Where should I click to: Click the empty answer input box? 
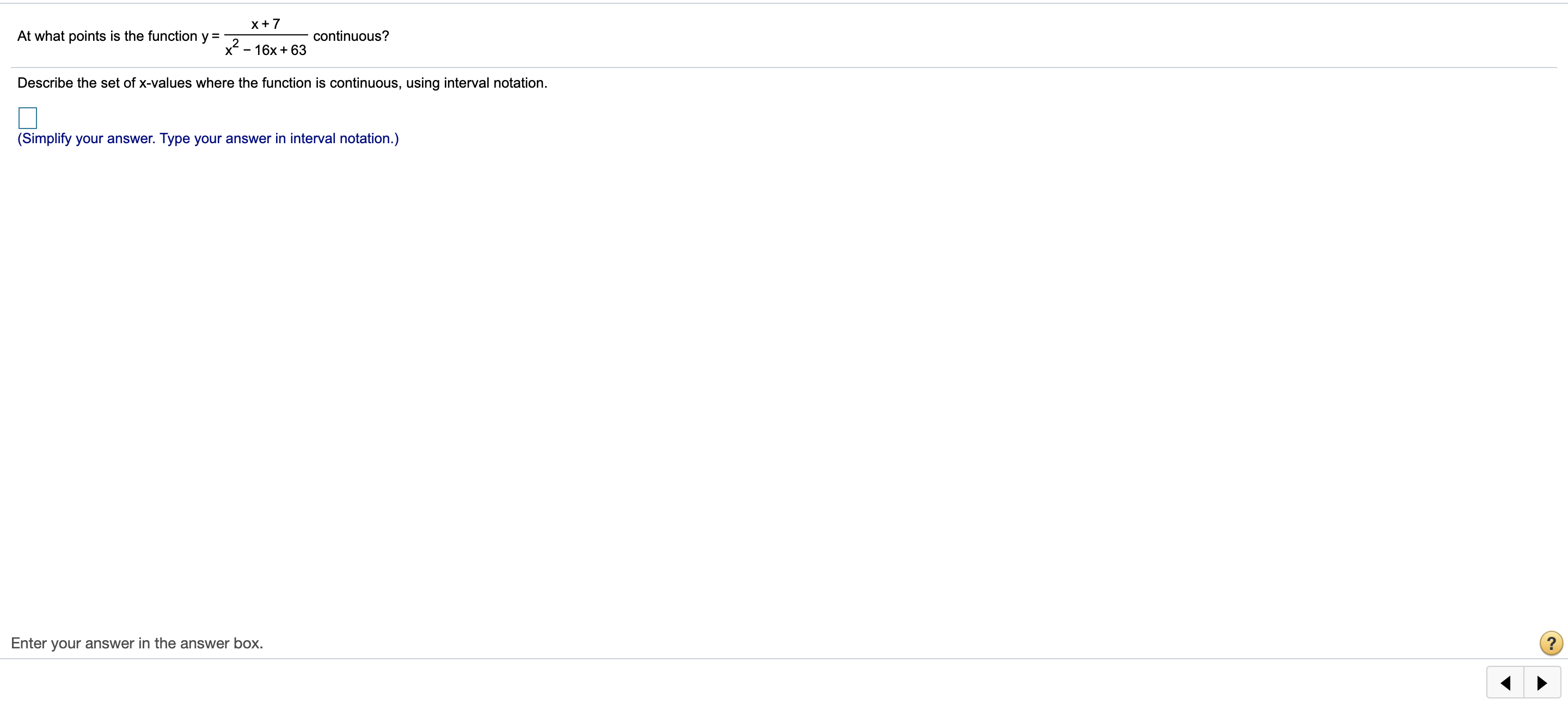coord(27,118)
